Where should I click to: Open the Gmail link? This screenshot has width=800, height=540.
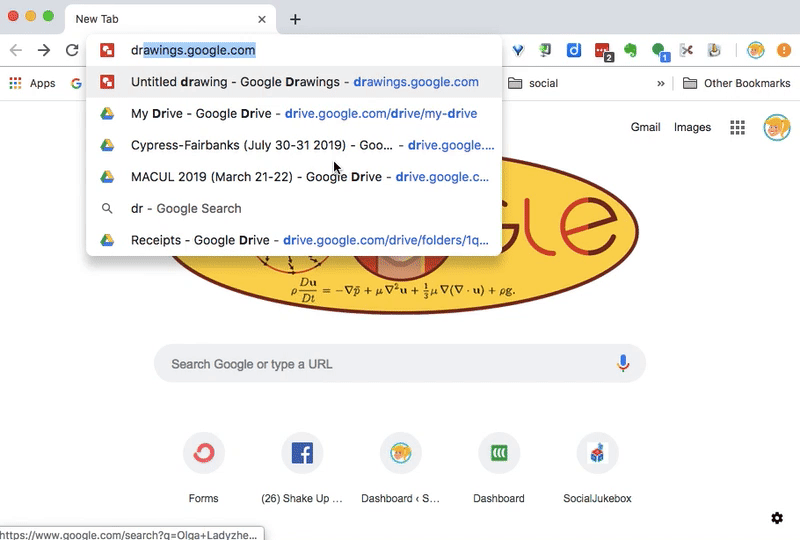(645, 127)
